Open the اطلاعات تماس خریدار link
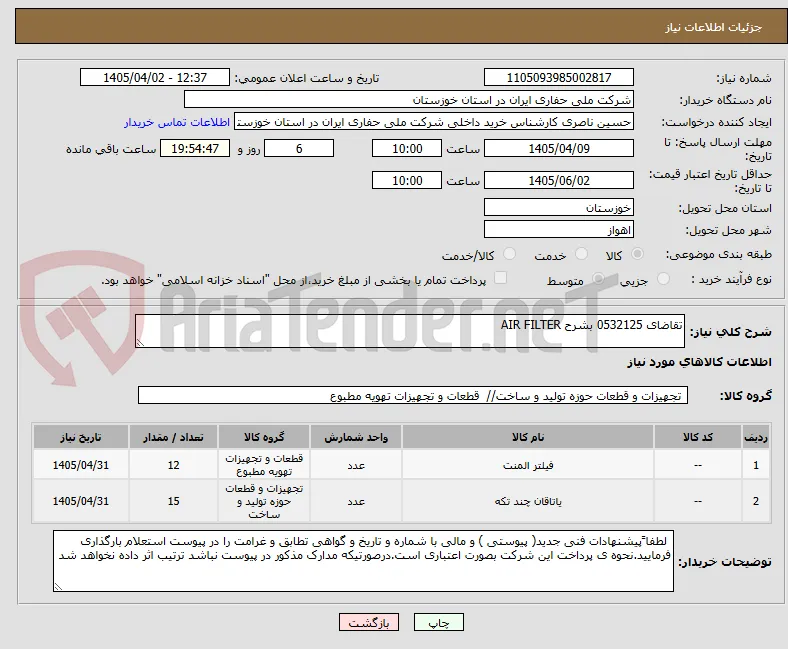The width and height of the screenshot is (788, 649). pyautogui.click(x=177, y=122)
